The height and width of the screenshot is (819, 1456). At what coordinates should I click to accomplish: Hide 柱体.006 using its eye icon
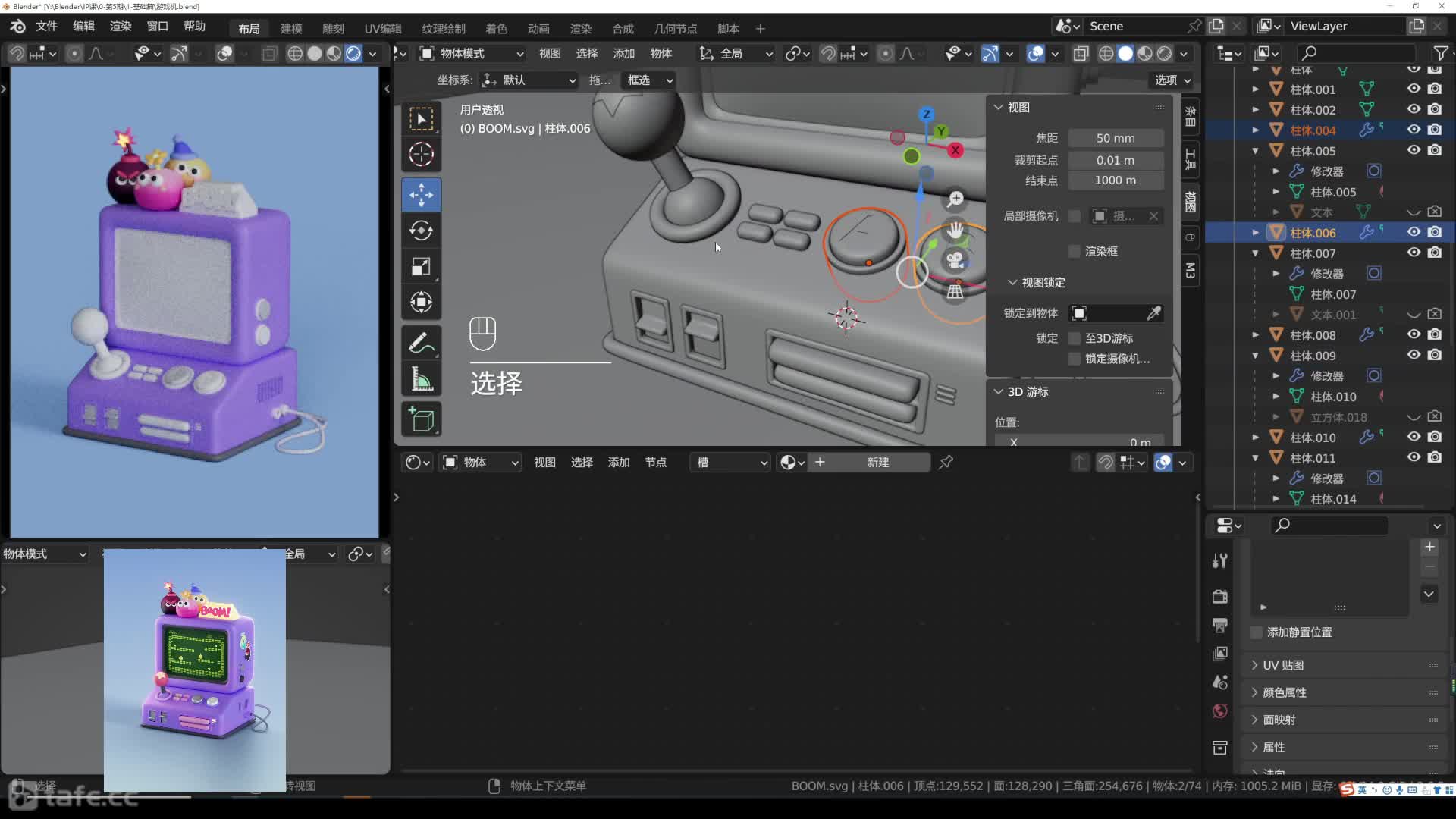click(1414, 232)
